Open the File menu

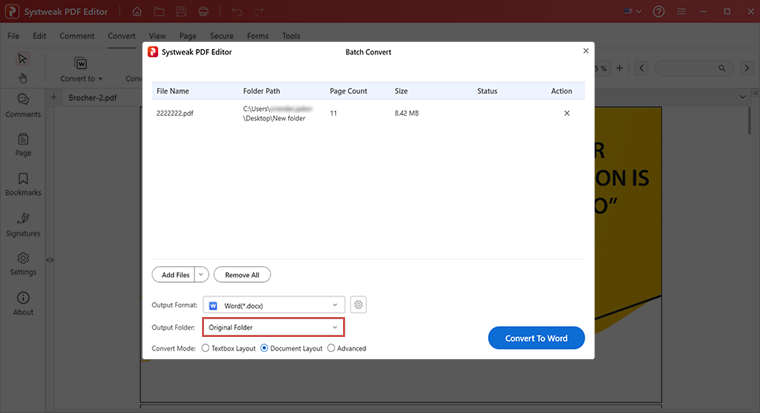14,36
